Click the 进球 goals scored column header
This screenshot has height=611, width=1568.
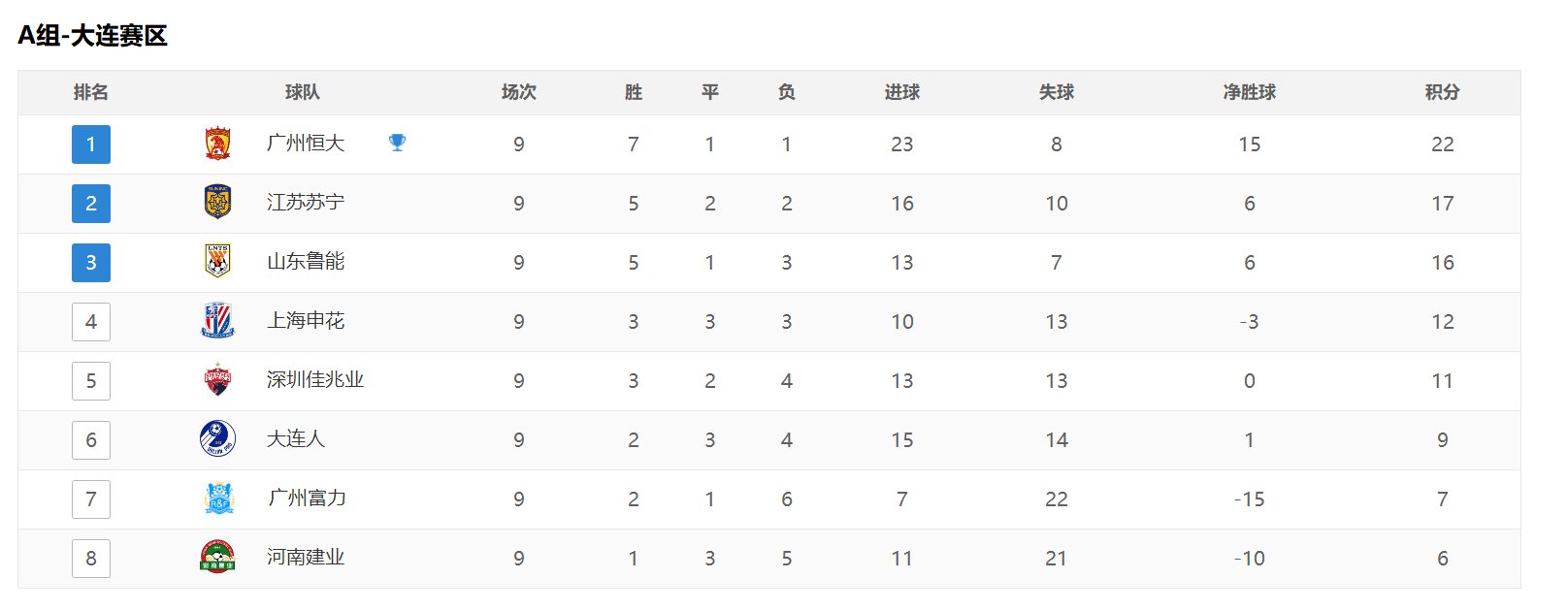901,92
